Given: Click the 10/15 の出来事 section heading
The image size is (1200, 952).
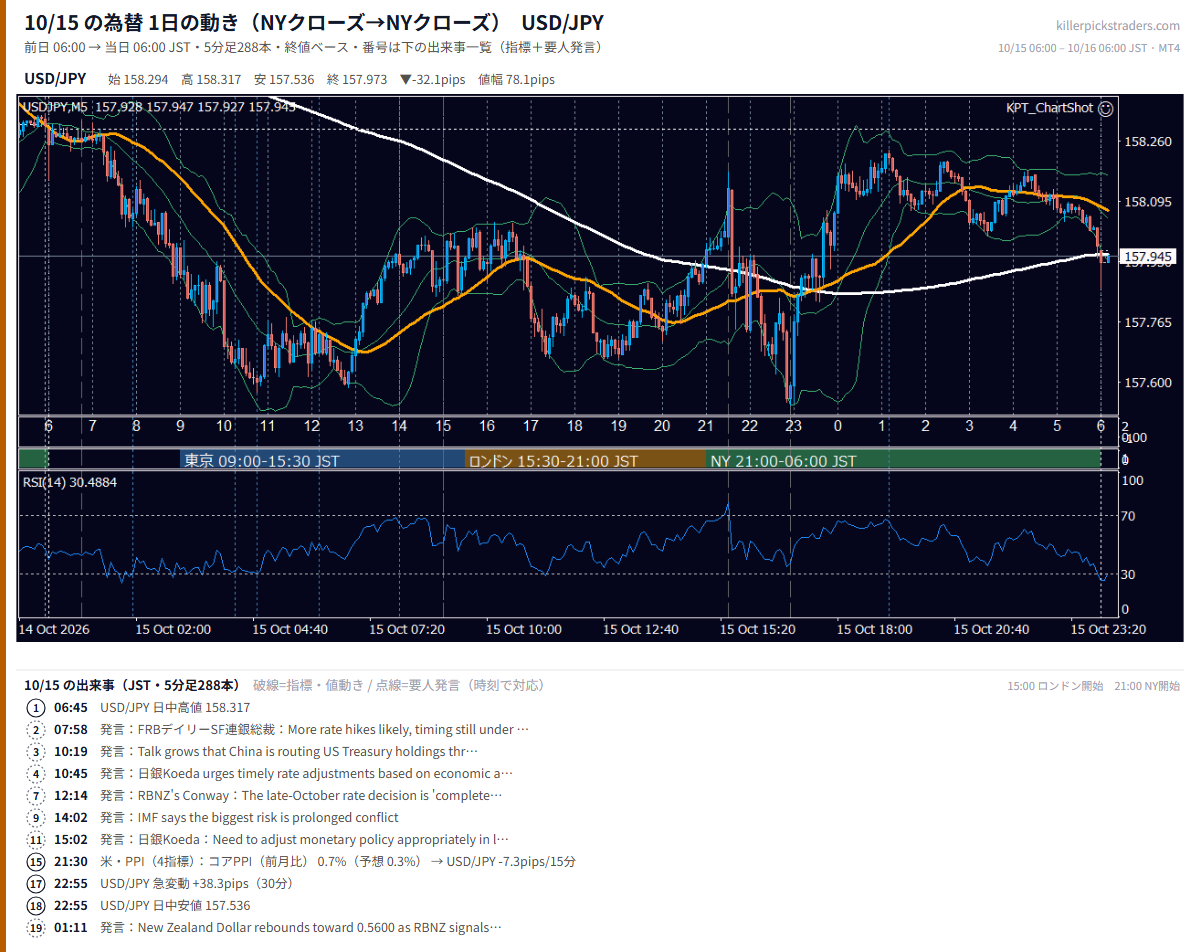Looking at the screenshot, I should pyautogui.click(x=132, y=685).
